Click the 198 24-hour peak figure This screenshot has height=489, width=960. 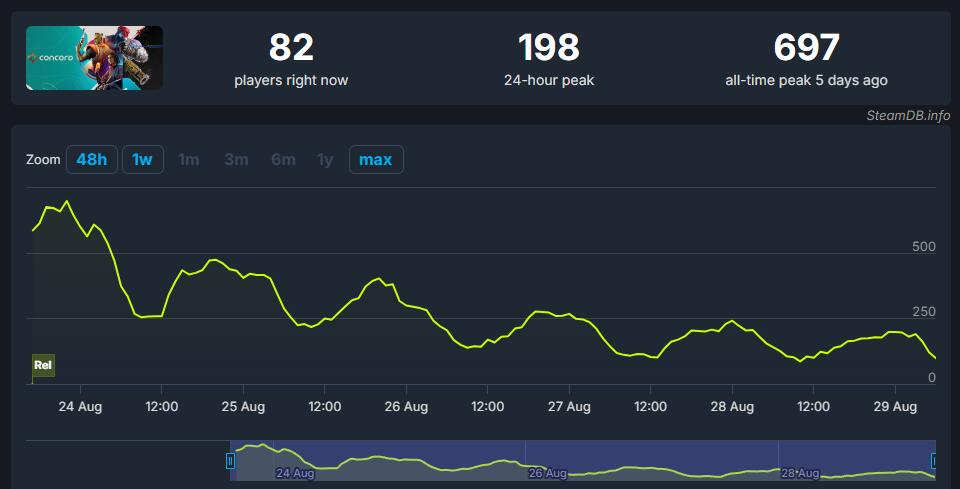click(x=548, y=47)
